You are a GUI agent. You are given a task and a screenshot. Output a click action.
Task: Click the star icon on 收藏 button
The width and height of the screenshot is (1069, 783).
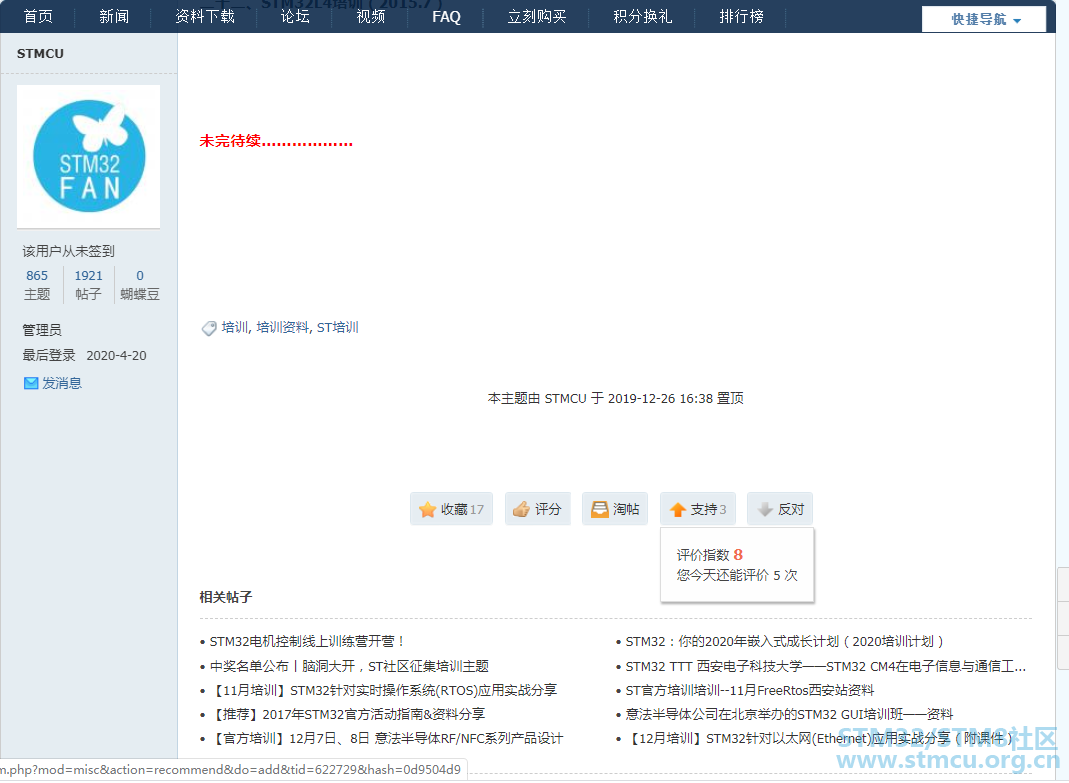[x=427, y=509]
